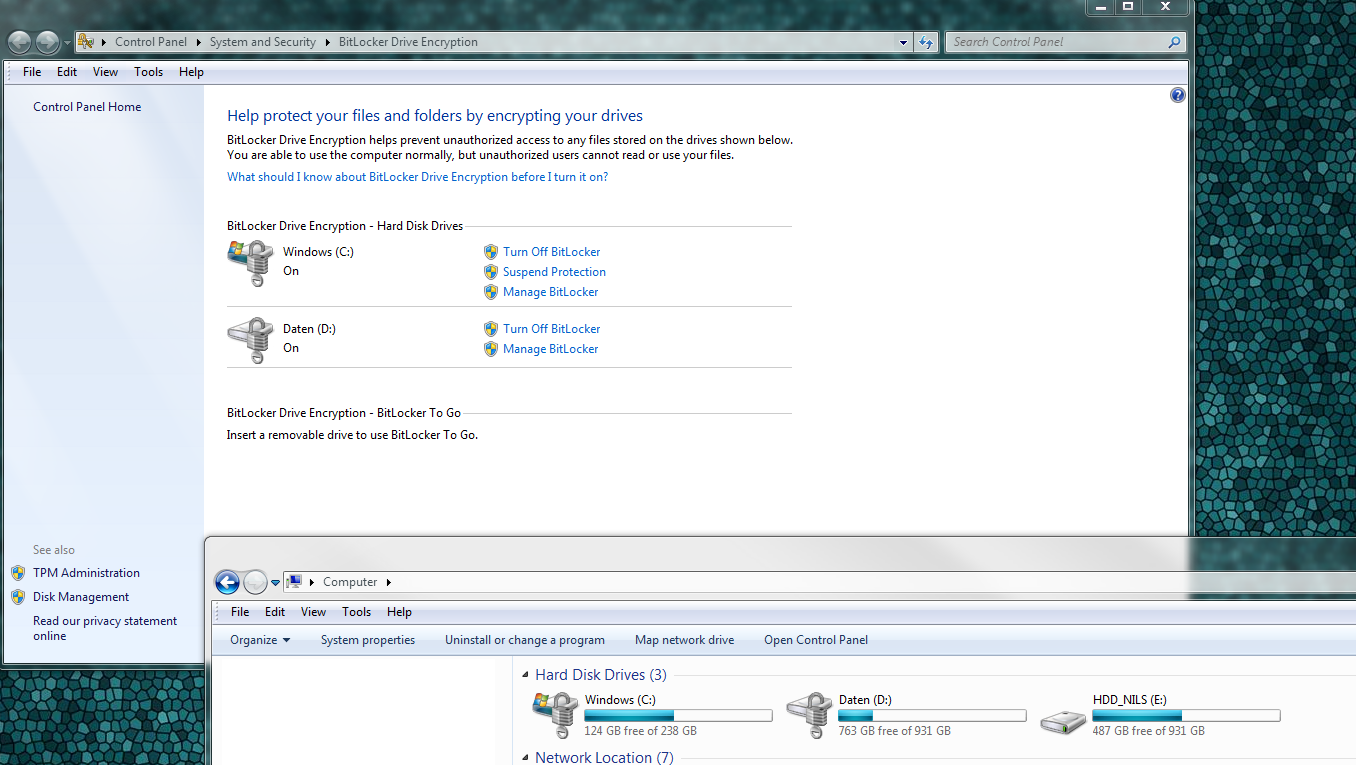
Task: Go to Control Panel Home
Action: click(x=87, y=107)
